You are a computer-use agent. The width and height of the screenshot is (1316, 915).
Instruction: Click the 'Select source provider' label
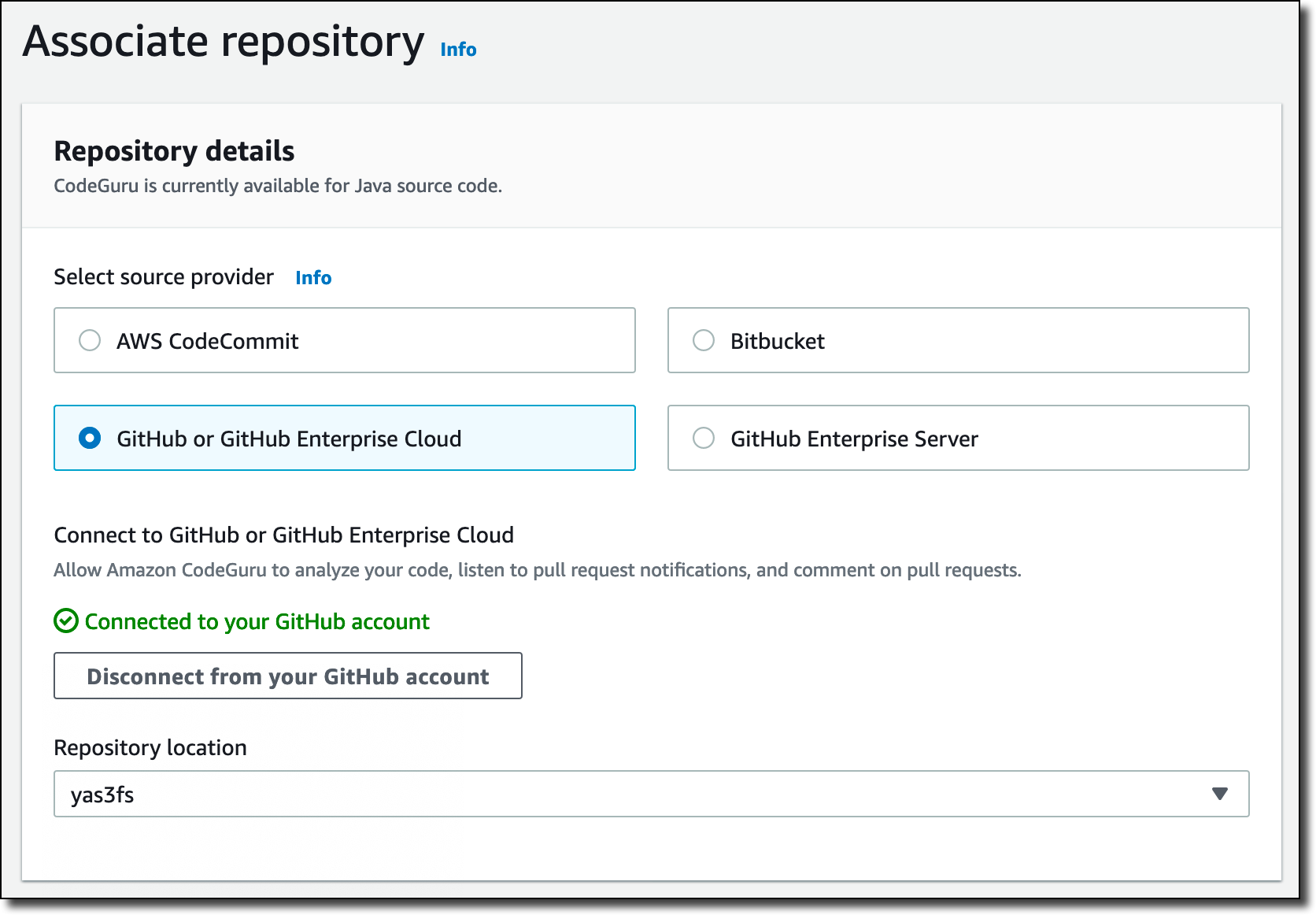click(164, 277)
